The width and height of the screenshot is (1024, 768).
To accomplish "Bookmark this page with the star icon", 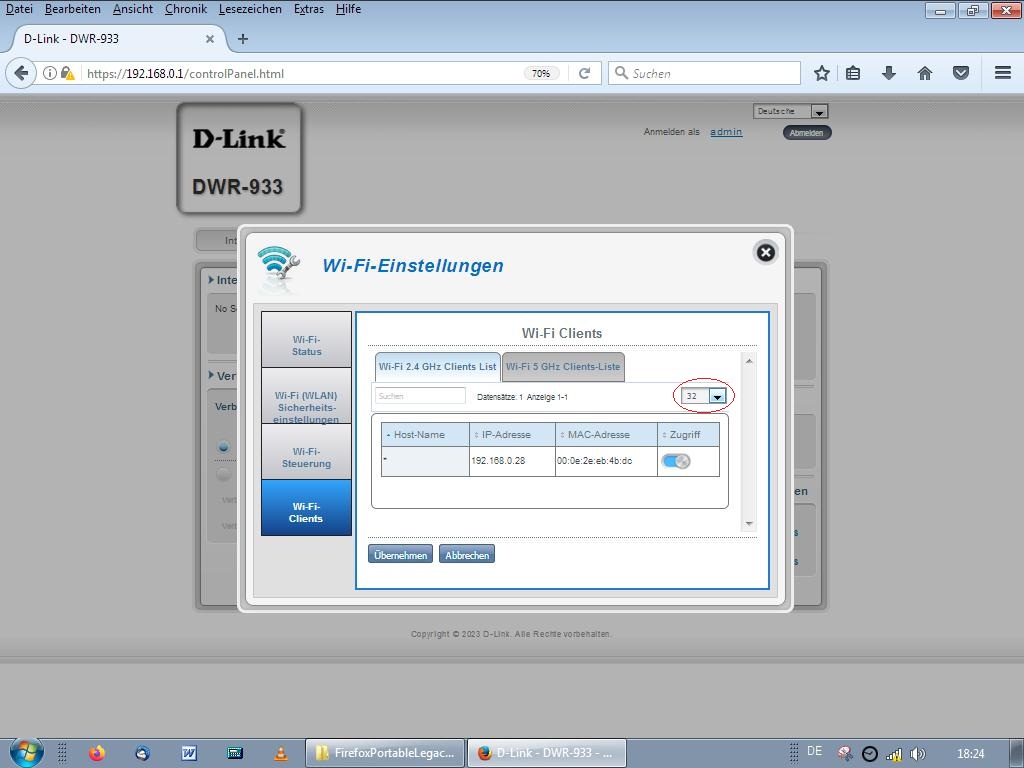I will [822, 73].
